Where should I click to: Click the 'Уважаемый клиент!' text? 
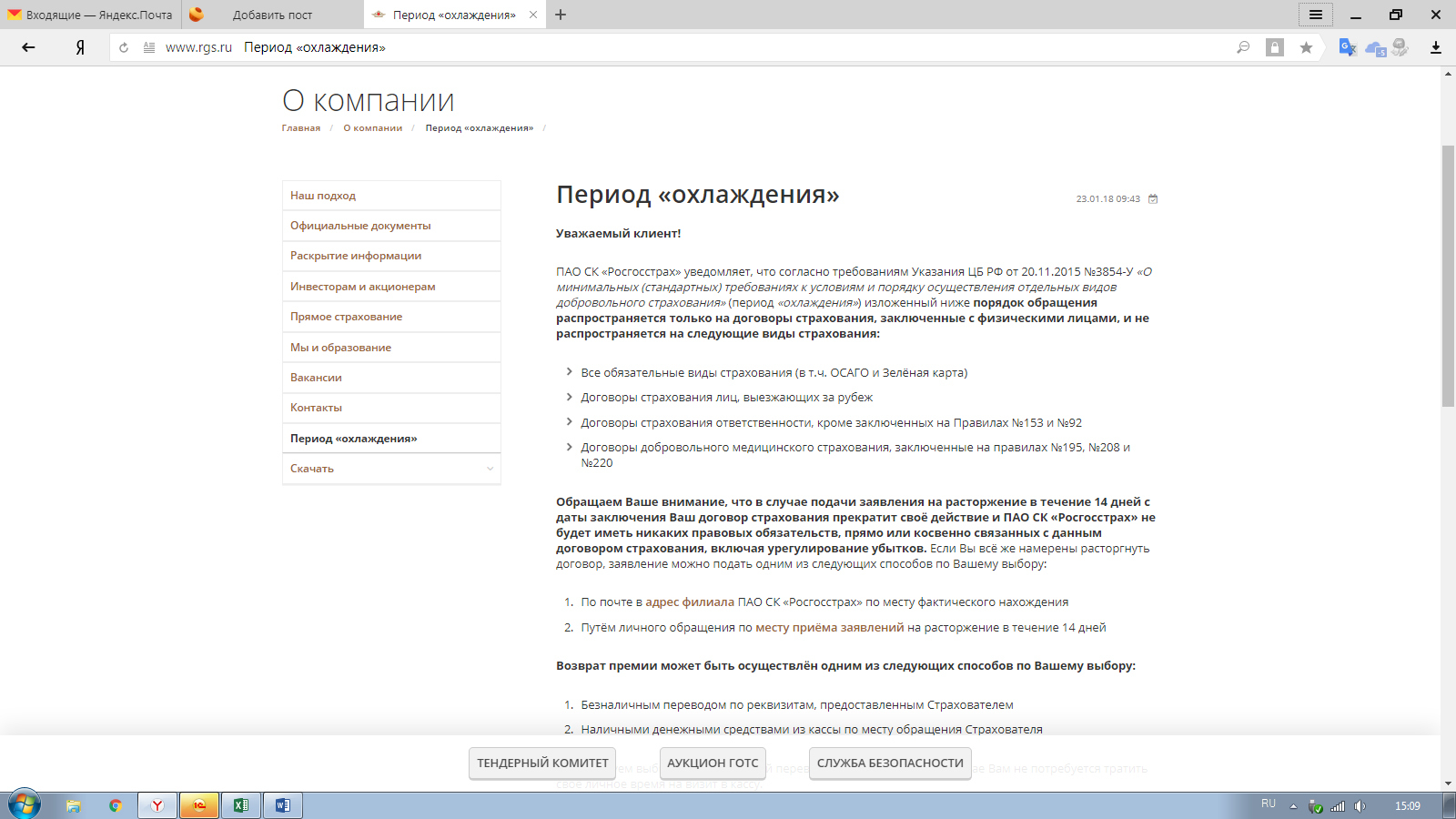pos(618,234)
